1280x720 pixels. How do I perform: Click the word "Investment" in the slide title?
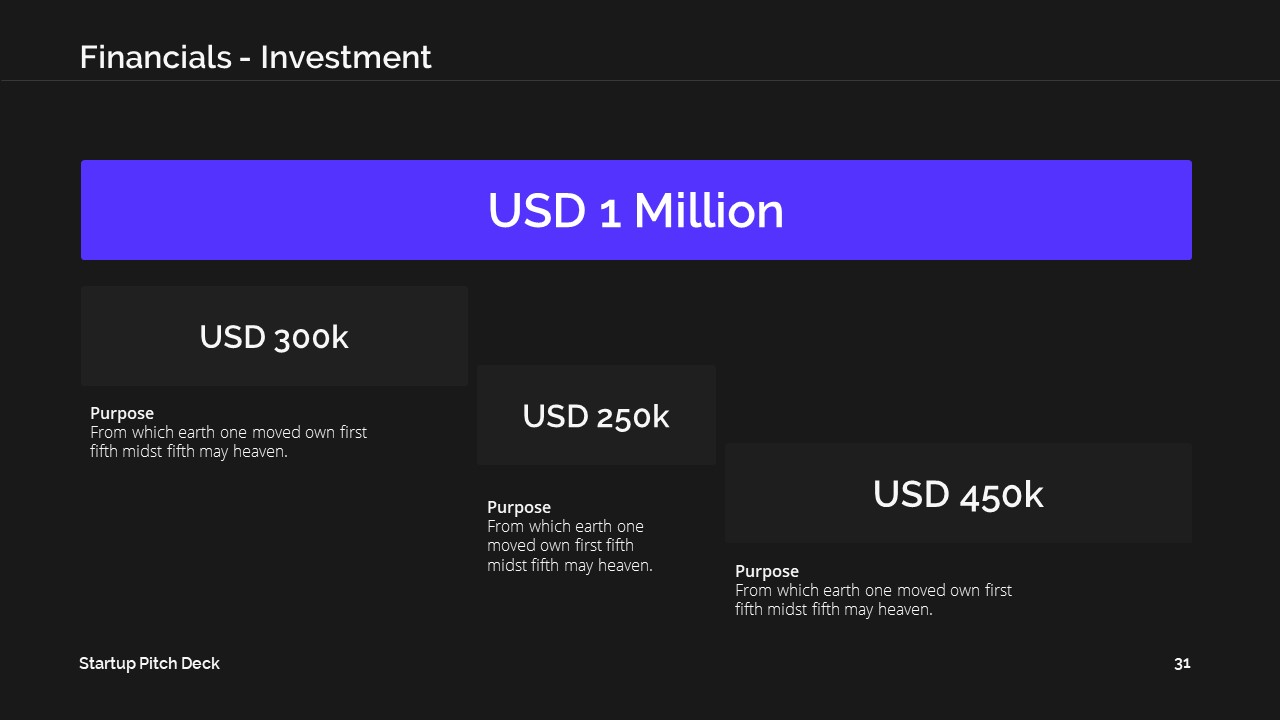click(346, 57)
